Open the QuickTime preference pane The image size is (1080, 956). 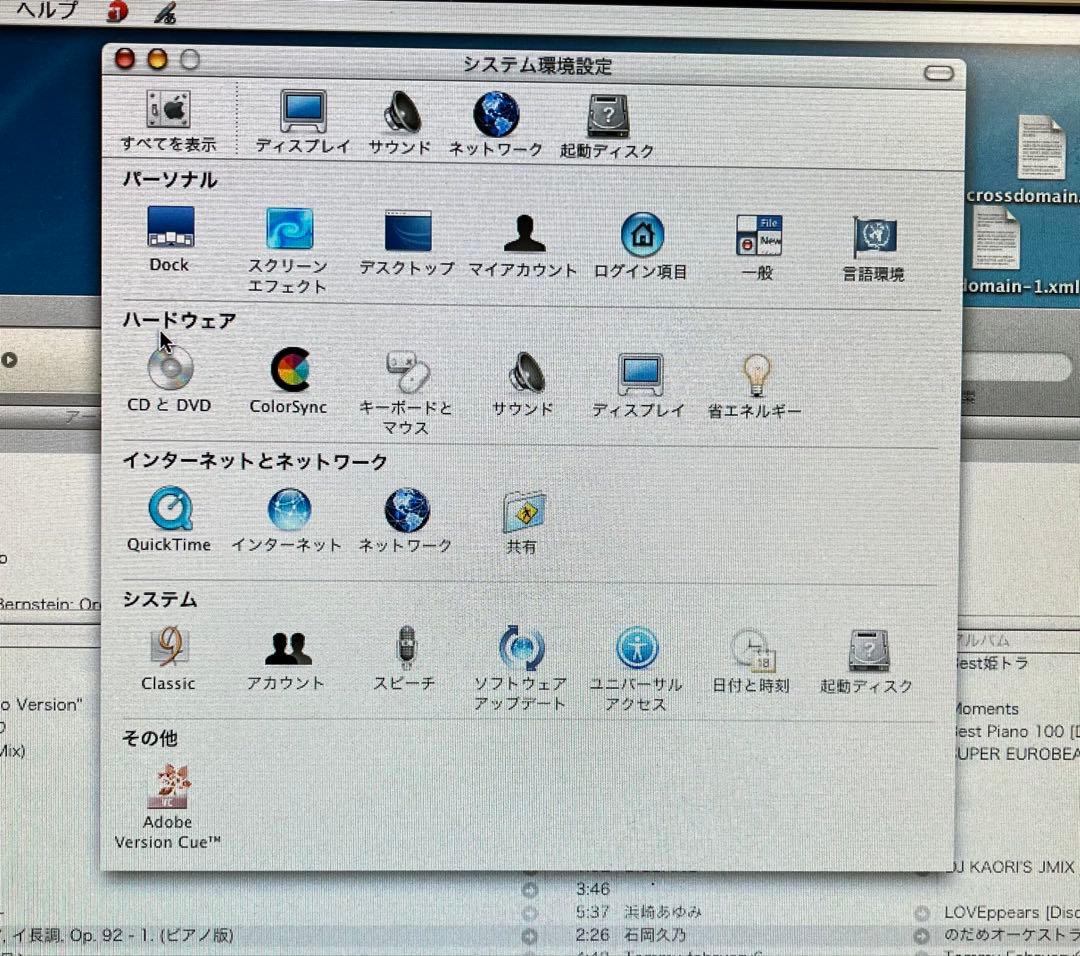coord(170,512)
